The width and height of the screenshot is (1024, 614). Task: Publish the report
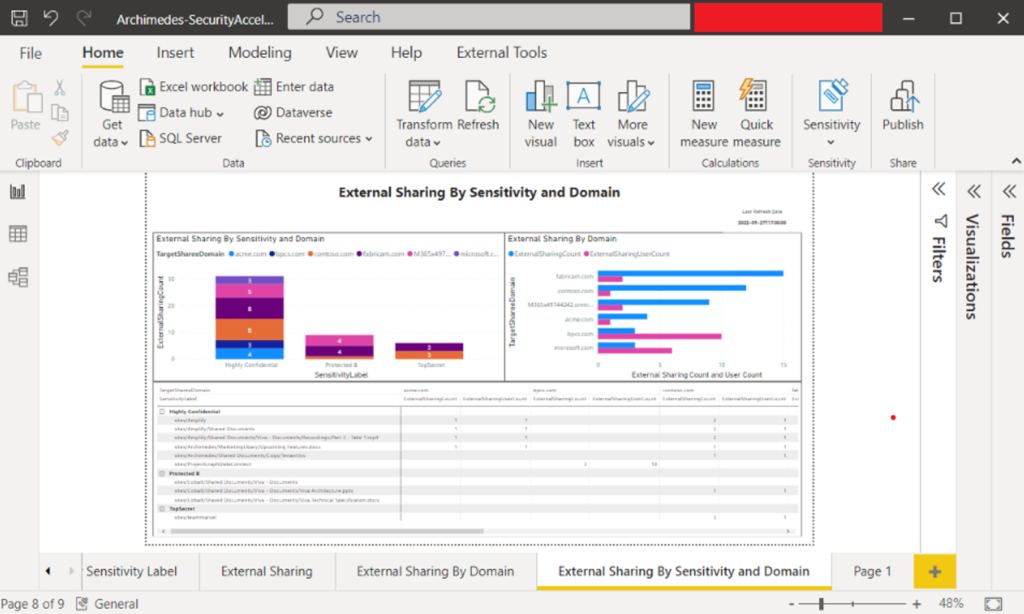(x=903, y=106)
